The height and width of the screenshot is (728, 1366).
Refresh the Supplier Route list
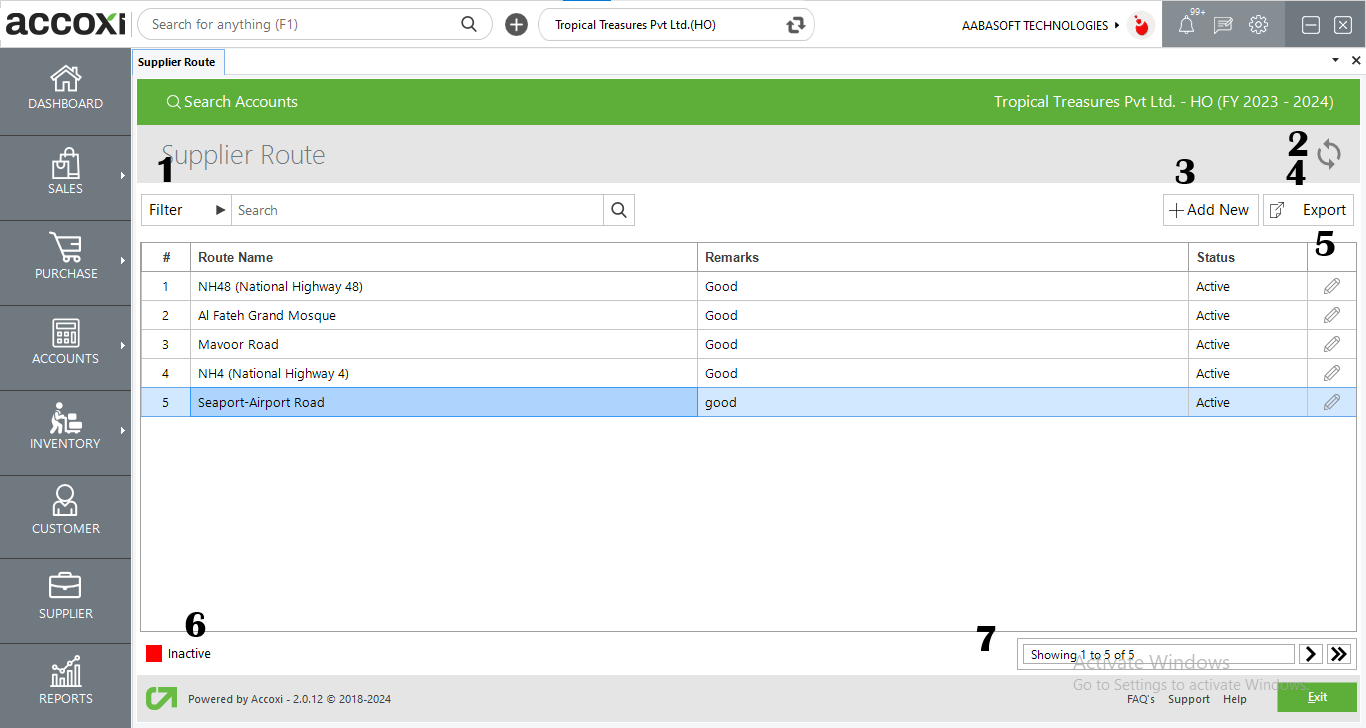pyautogui.click(x=1329, y=155)
